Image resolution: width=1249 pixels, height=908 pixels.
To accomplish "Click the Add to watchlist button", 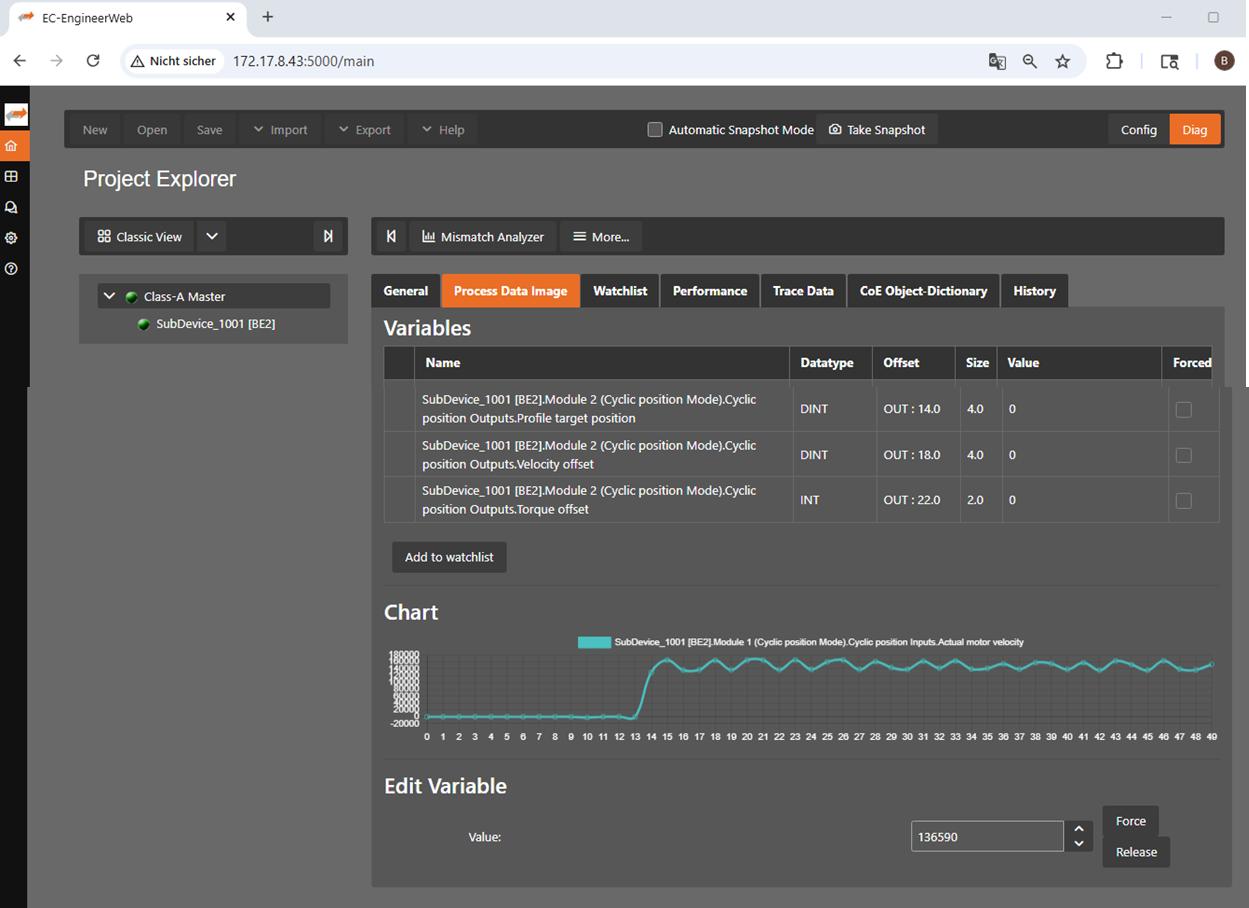I will click(449, 557).
